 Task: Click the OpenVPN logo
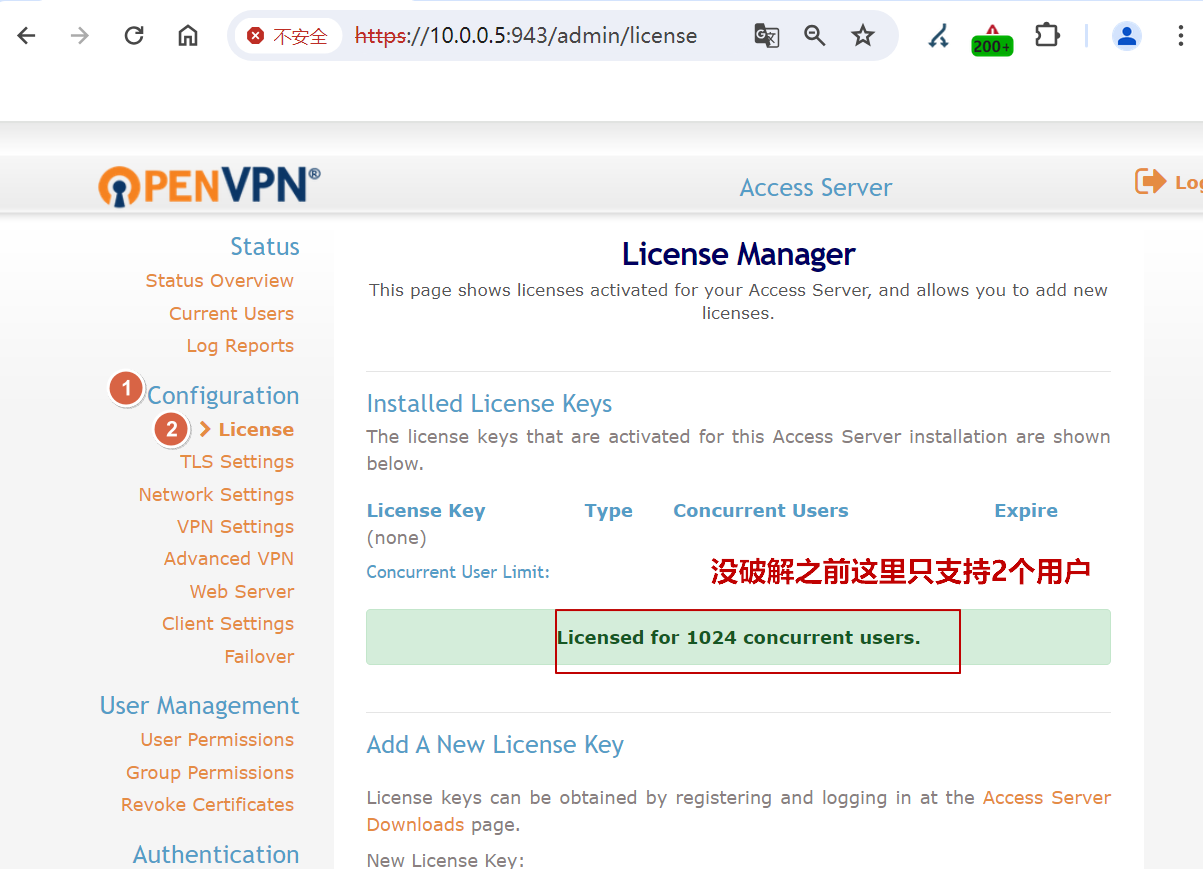206,185
